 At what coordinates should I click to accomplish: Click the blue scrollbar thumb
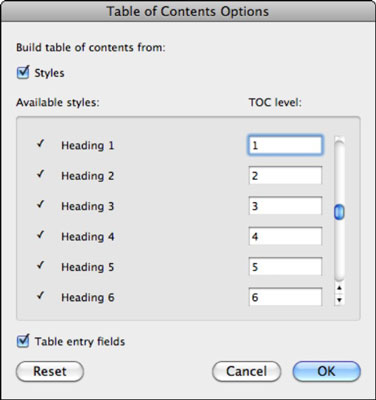[x=339, y=212]
